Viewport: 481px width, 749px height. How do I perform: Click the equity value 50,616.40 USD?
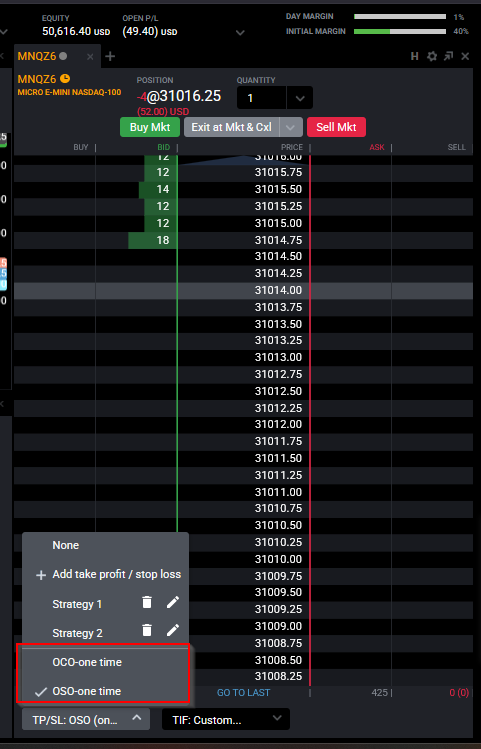tap(76, 32)
